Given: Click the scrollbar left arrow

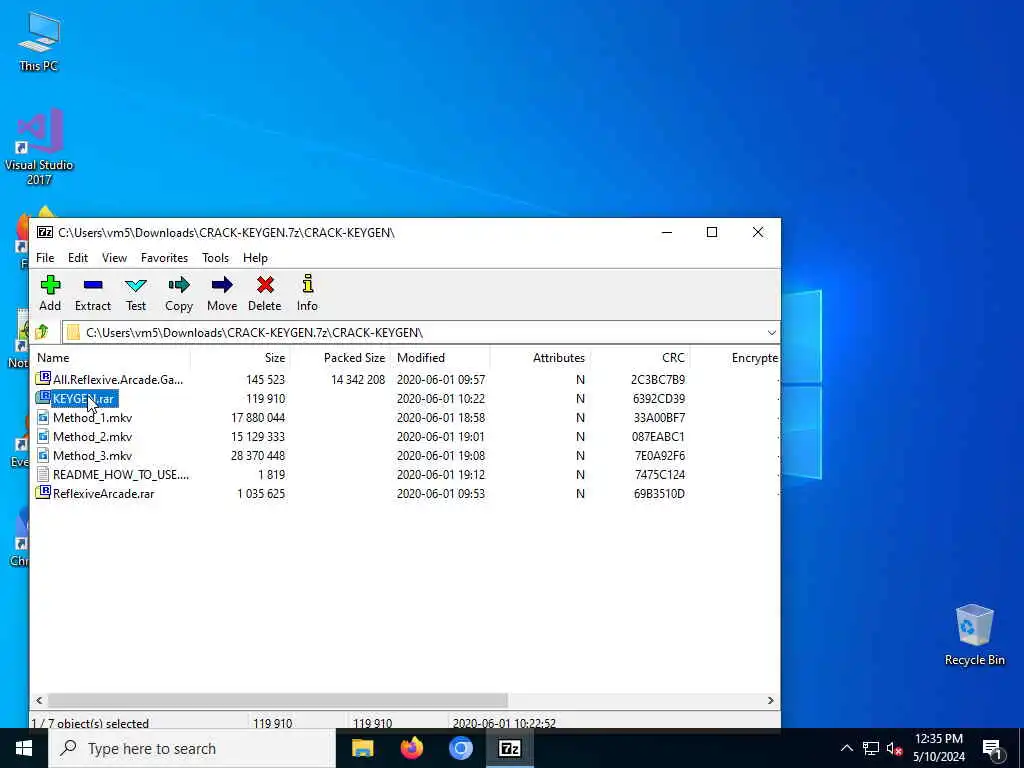Looking at the screenshot, I should point(39,700).
